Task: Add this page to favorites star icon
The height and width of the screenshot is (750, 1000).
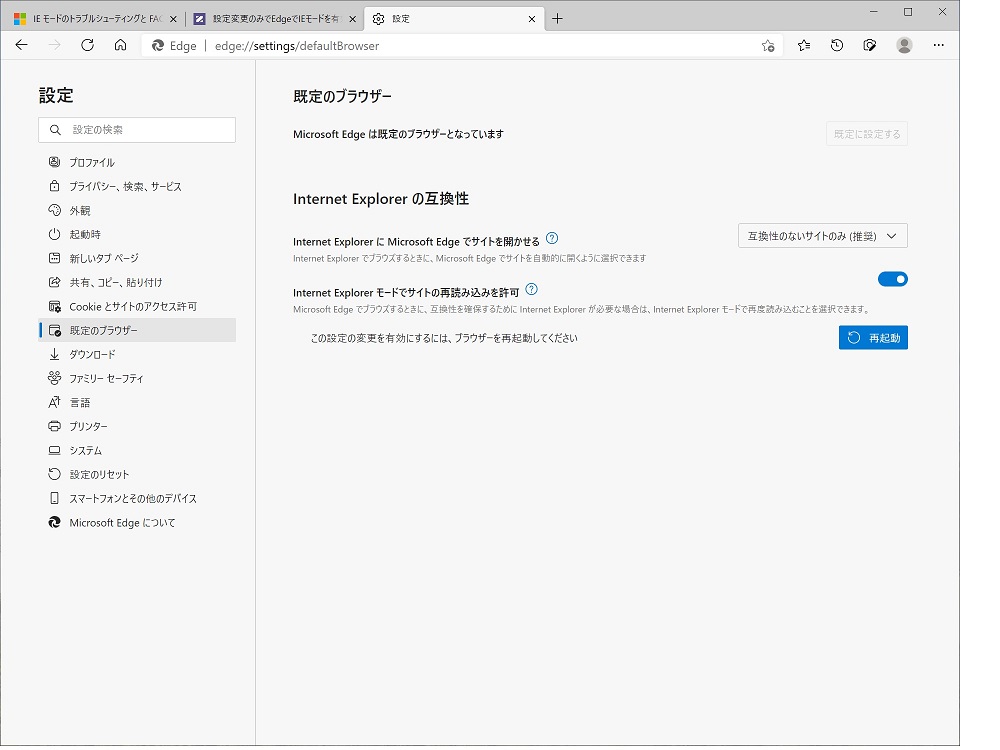Action: (x=768, y=46)
